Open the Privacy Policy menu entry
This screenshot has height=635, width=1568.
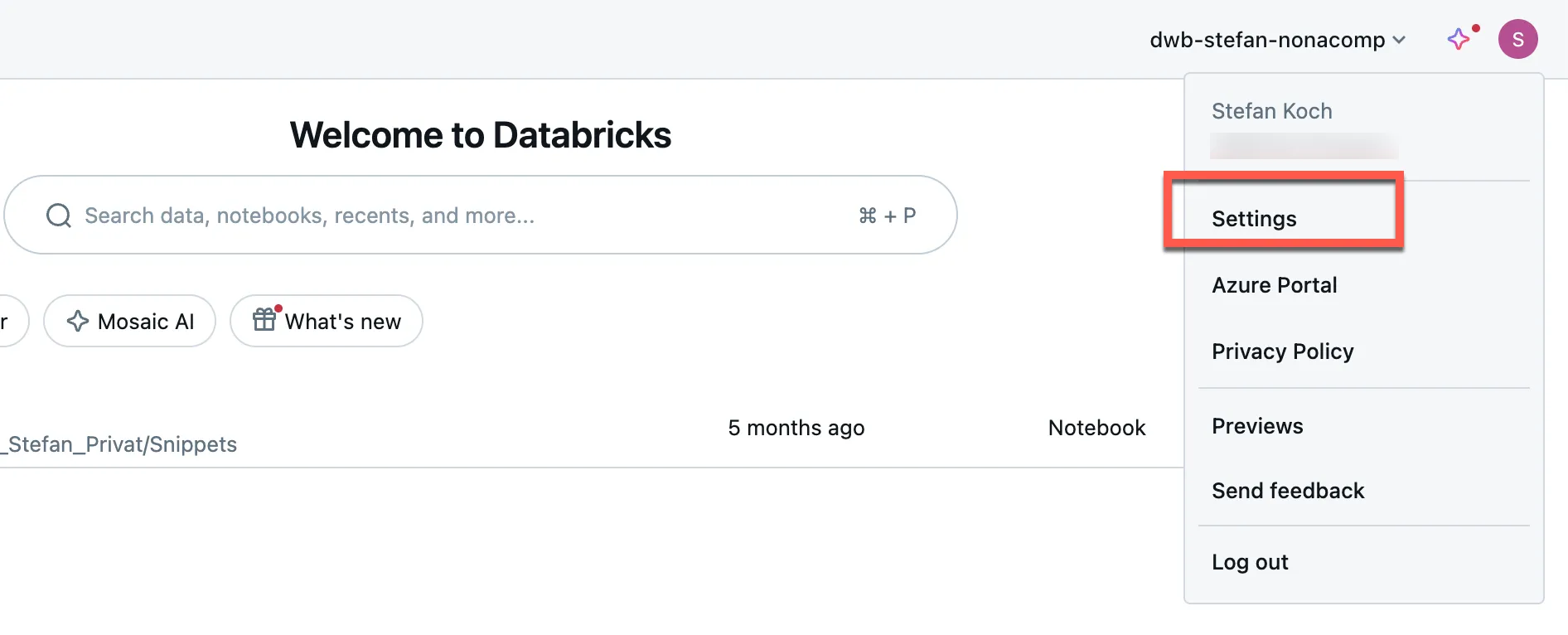(1282, 351)
